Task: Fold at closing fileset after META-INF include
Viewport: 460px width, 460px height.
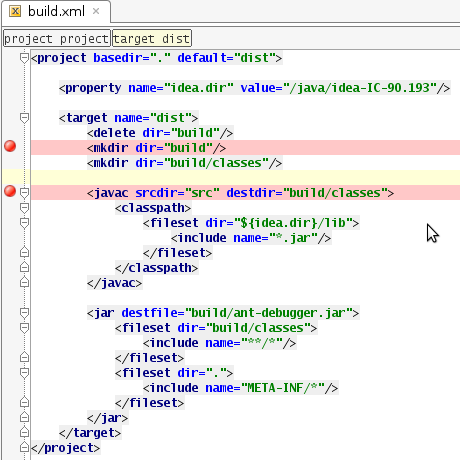Action: (24, 402)
